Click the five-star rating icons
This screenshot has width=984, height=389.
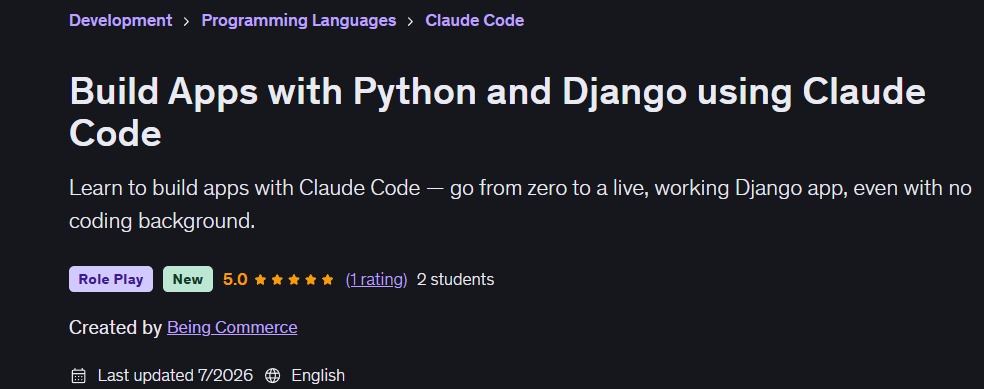(294, 280)
